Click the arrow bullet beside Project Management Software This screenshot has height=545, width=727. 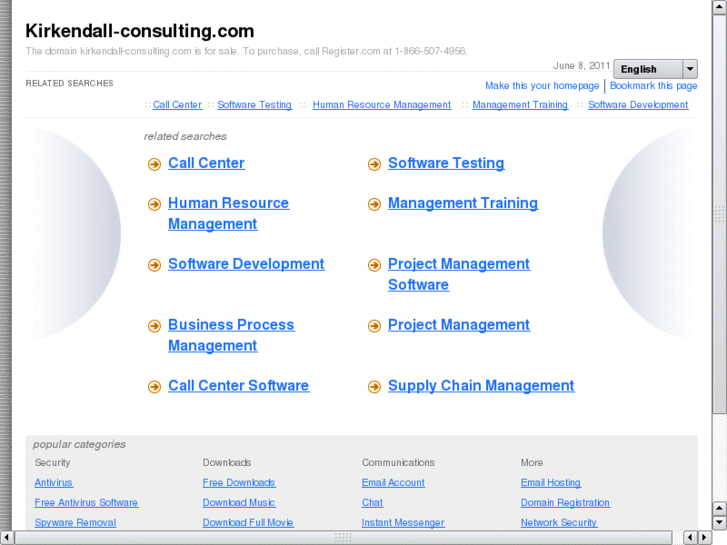click(374, 265)
